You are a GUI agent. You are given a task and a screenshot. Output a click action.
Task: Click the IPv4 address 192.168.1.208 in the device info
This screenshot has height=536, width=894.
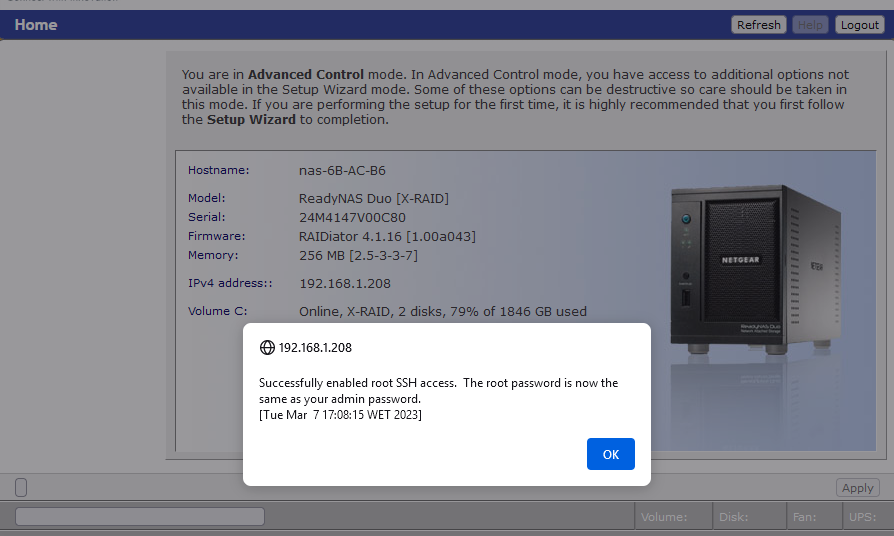pyautogui.click(x=345, y=283)
